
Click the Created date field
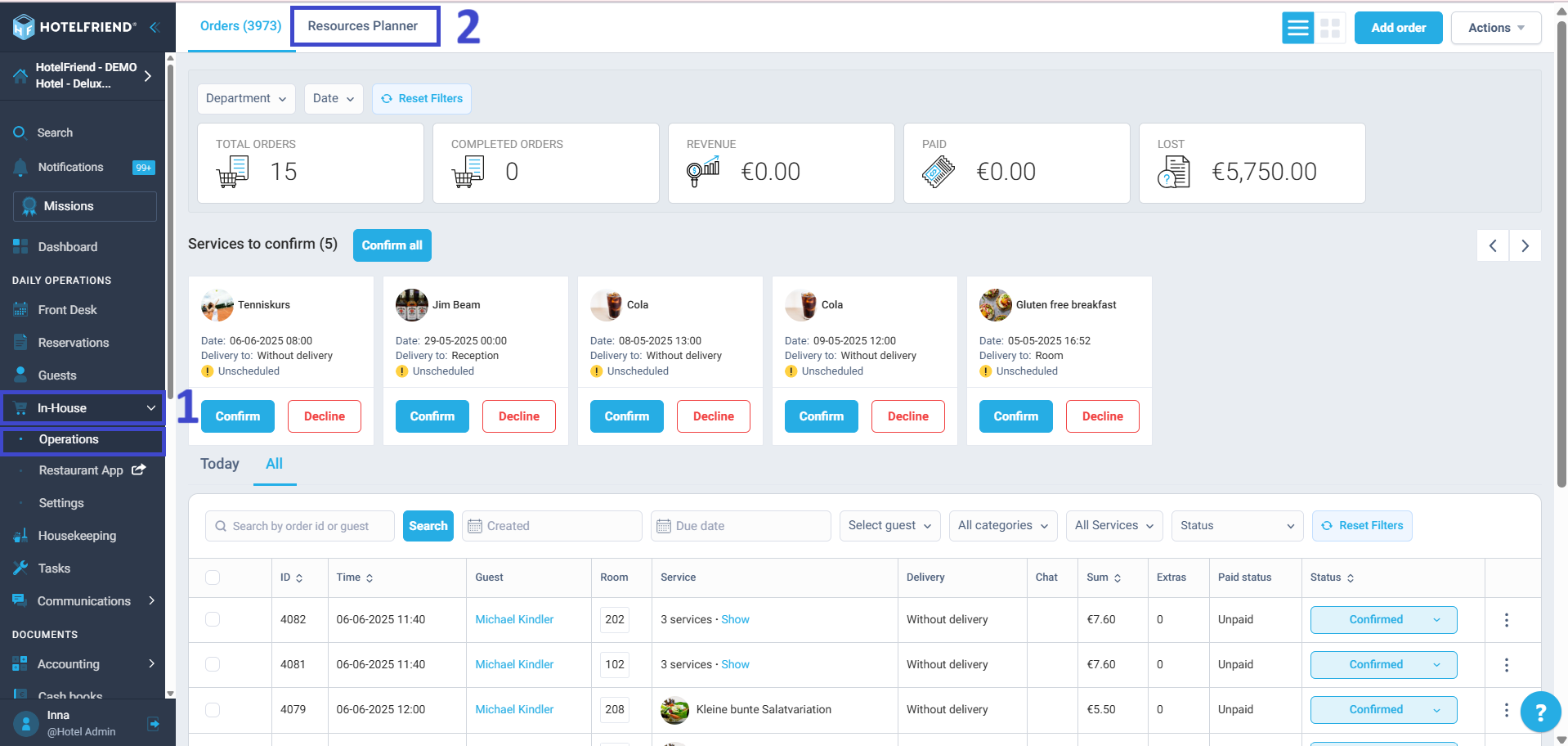tap(552, 526)
